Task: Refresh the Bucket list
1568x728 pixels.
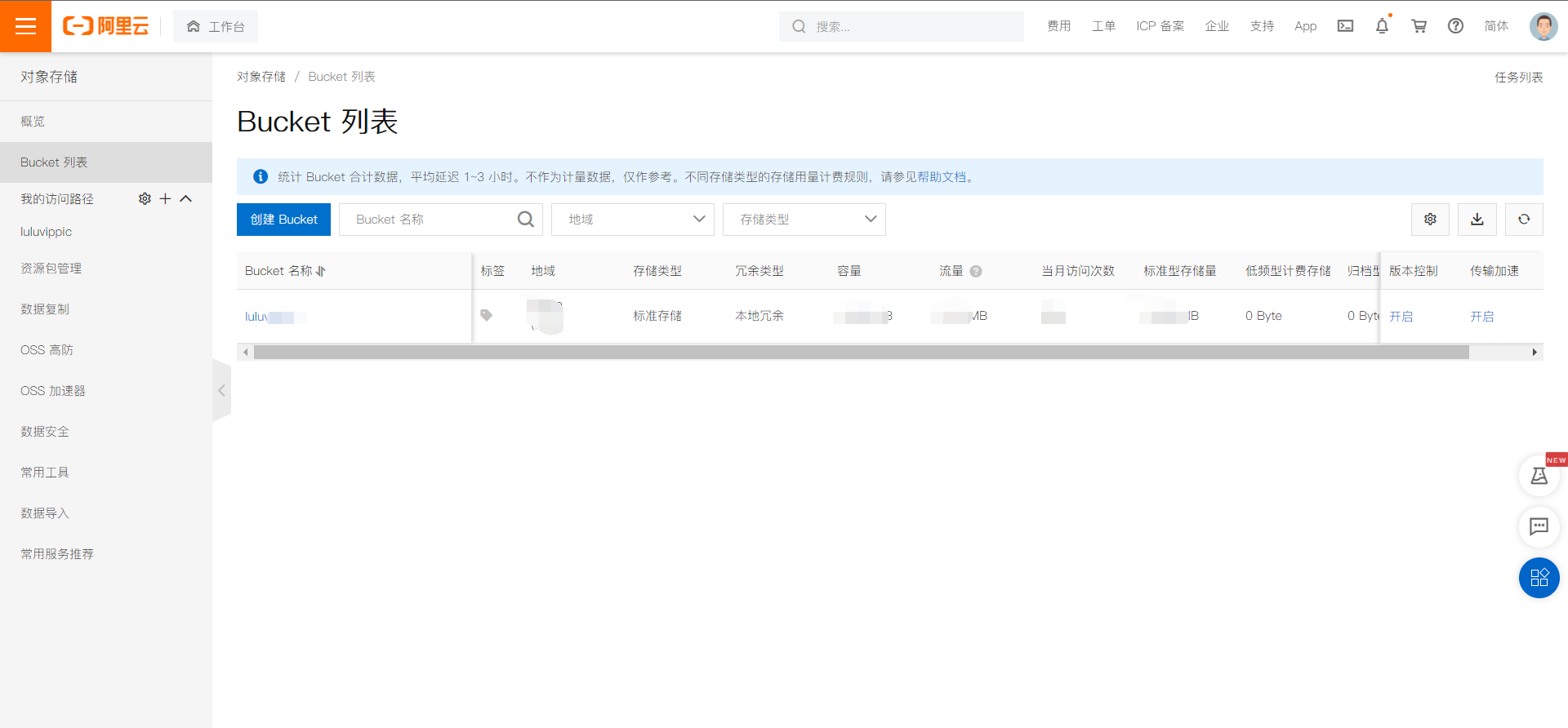Action: pos(1524,220)
